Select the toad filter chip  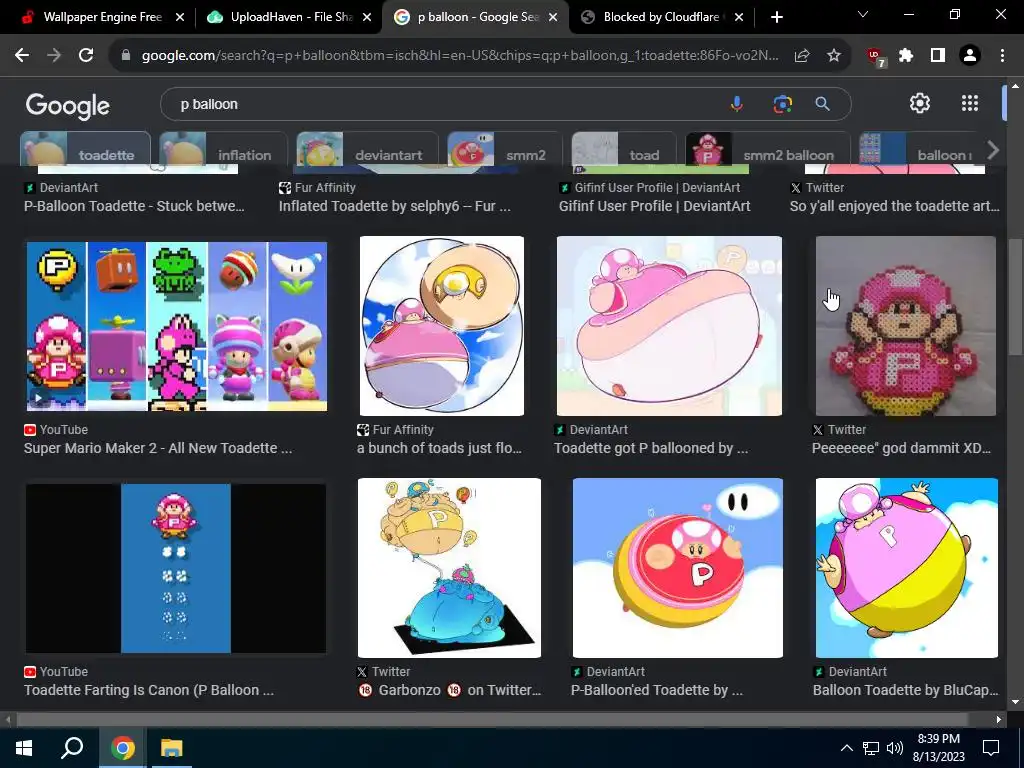(x=624, y=150)
